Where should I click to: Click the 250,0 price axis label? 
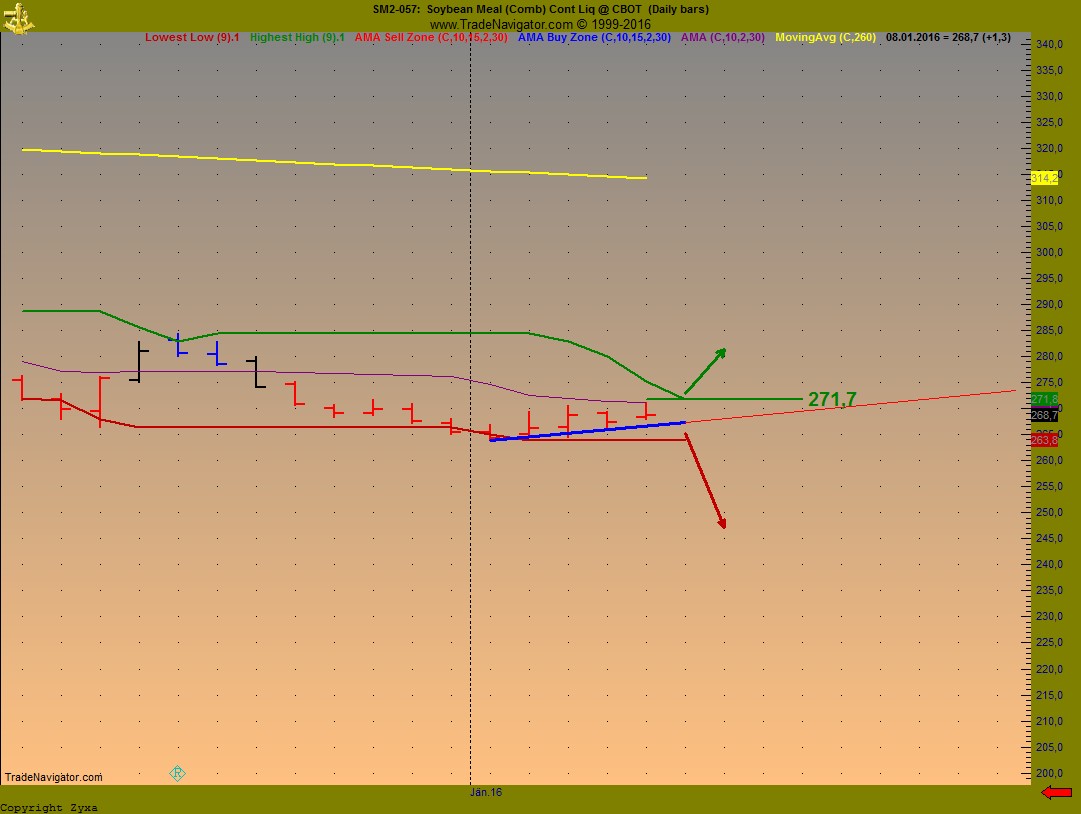tap(1049, 512)
